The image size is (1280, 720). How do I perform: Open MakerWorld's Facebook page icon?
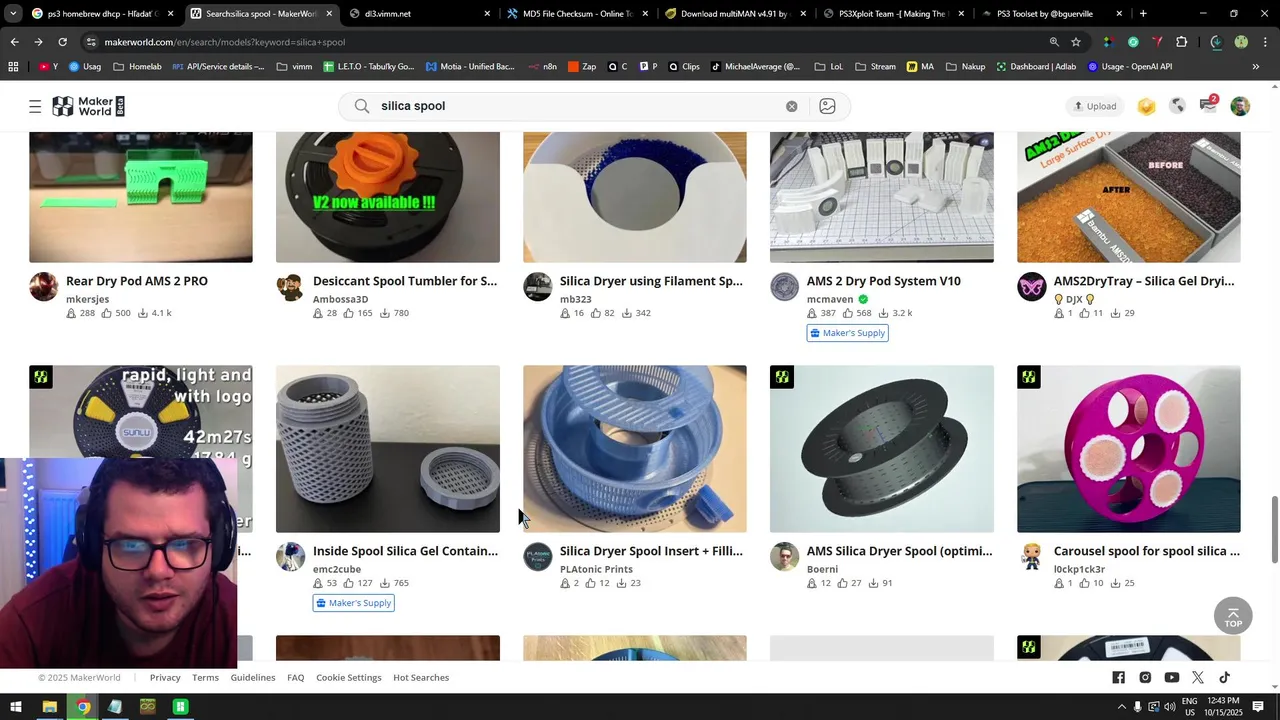1119,678
